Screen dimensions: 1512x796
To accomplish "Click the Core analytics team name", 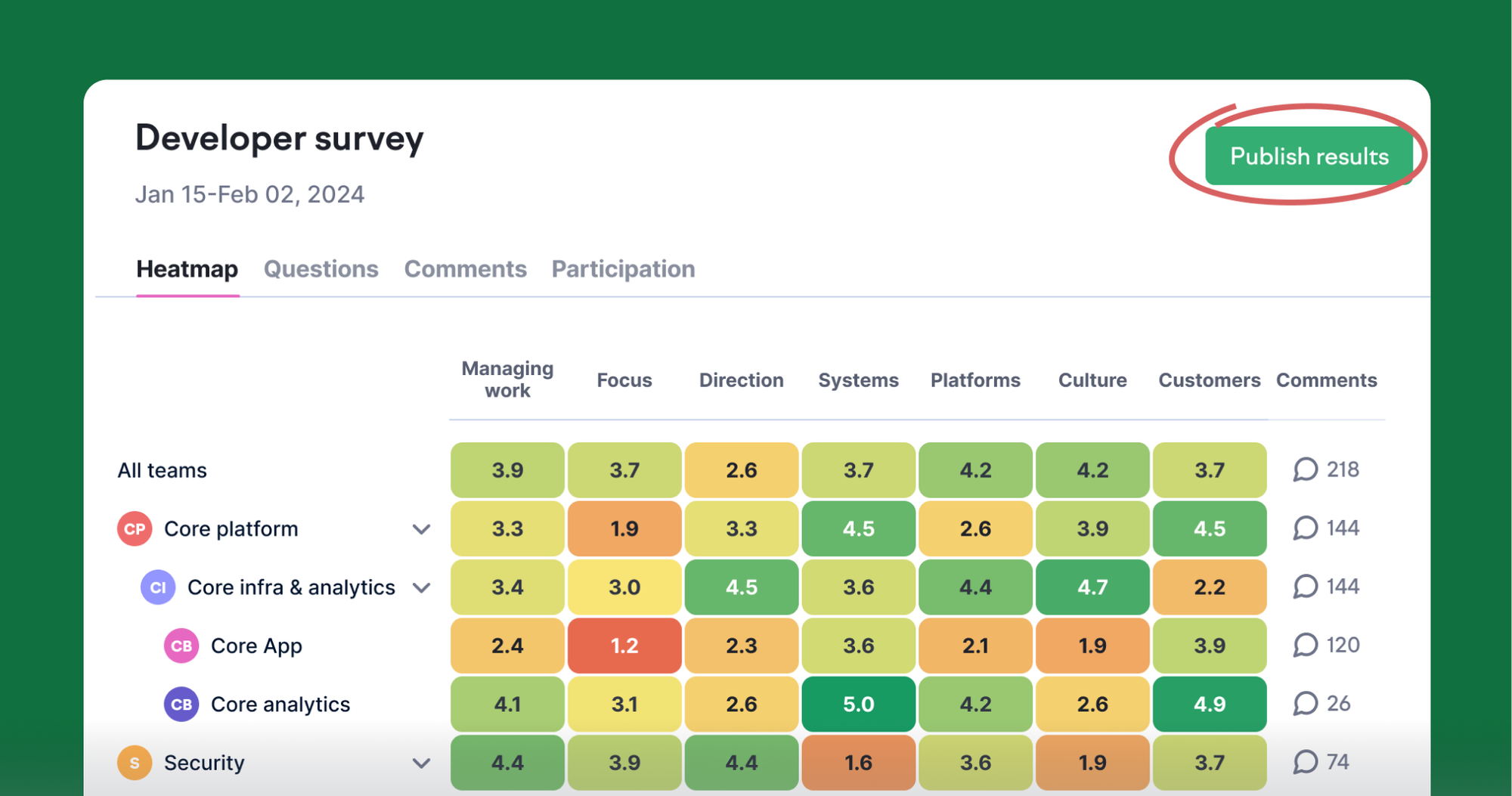I will coord(280,705).
